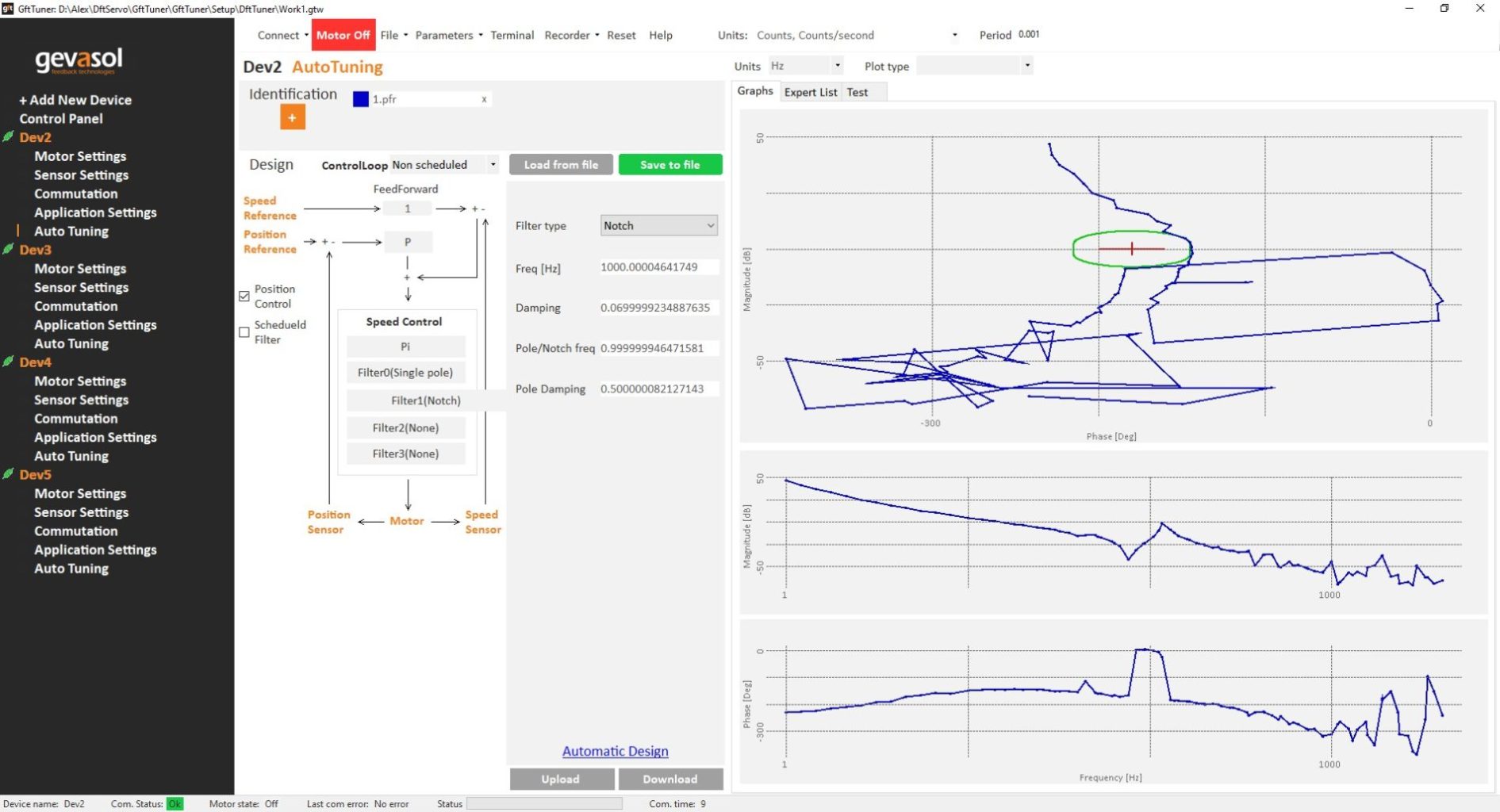This screenshot has height=812, width=1500.
Task: Click the orange plus add identification icon
Action: coord(292,117)
